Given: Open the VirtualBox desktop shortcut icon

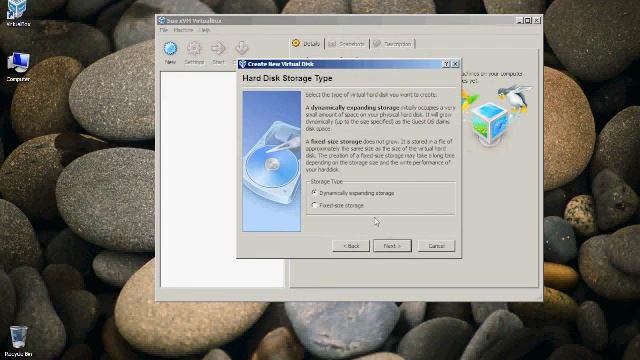Looking at the screenshot, I should [18, 13].
